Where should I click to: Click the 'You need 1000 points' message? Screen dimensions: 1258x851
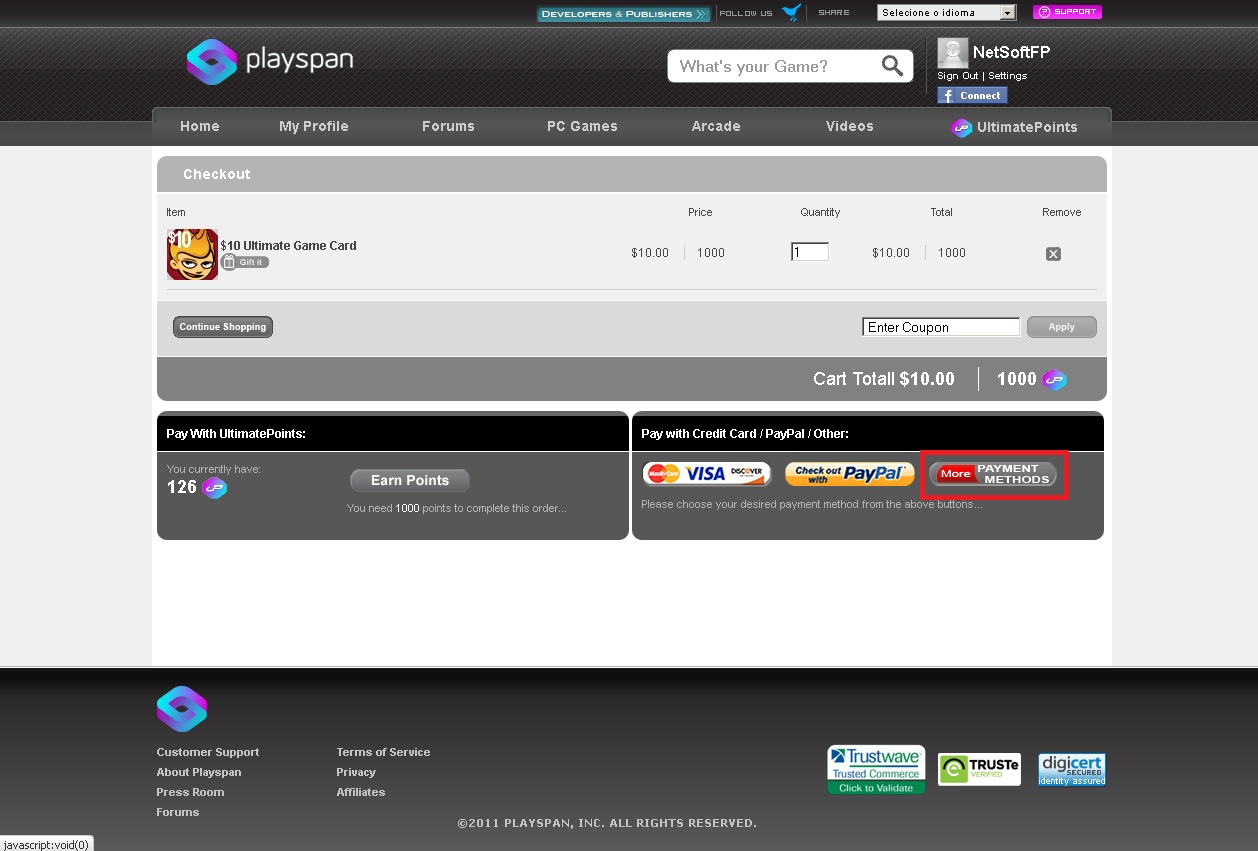(x=456, y=508)
